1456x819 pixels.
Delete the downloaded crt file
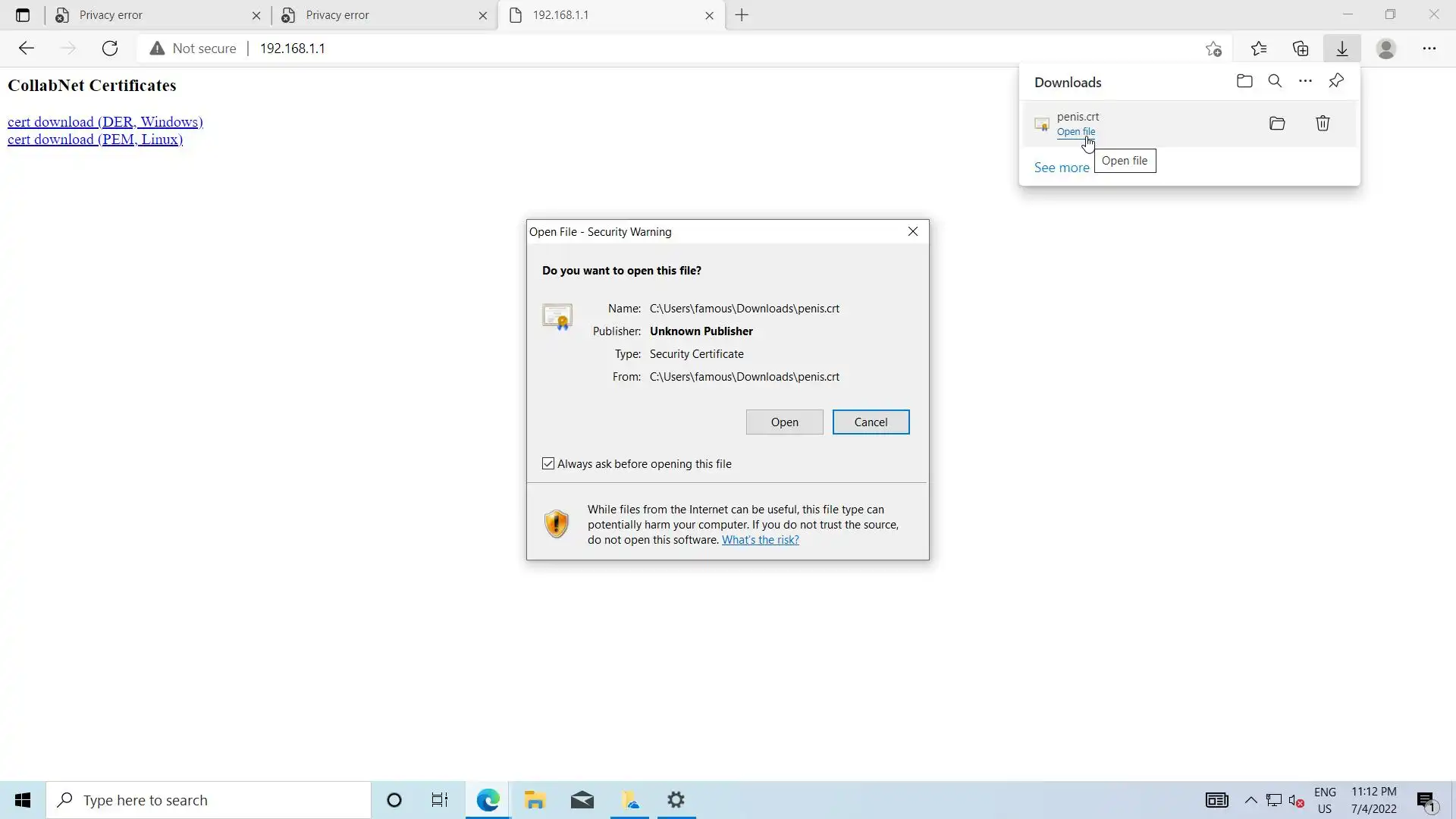(1323, 124)
